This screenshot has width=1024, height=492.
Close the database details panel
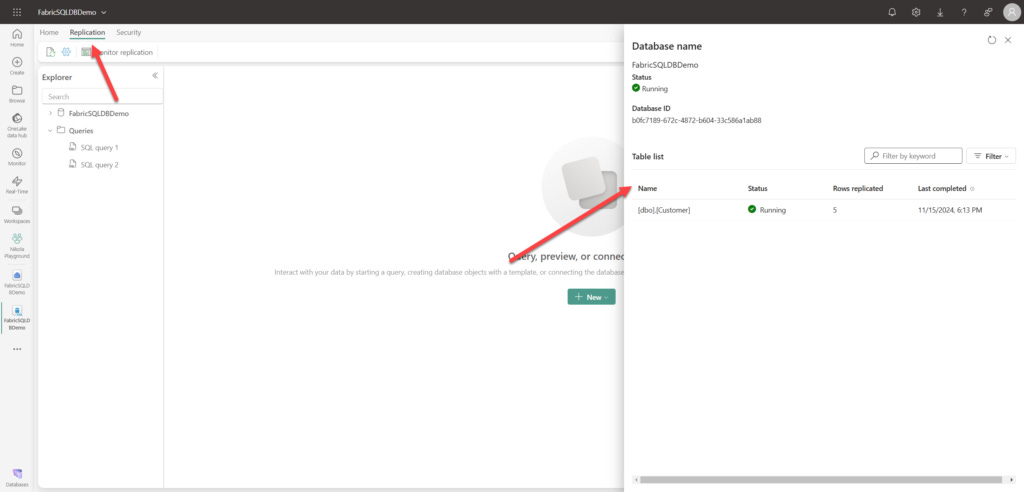pos(1008,40)
